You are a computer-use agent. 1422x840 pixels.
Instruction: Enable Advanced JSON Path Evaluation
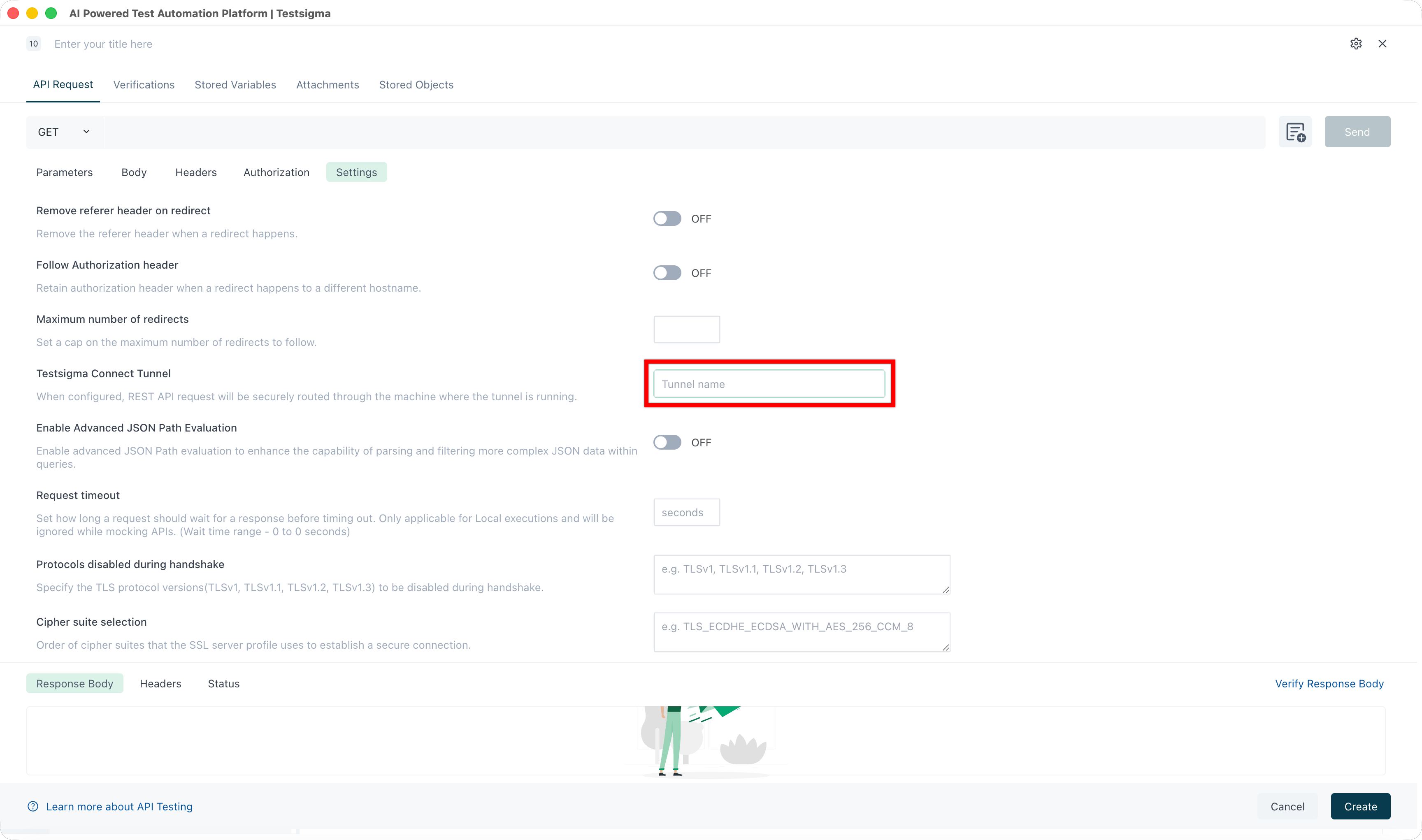[x=667, y=443]
